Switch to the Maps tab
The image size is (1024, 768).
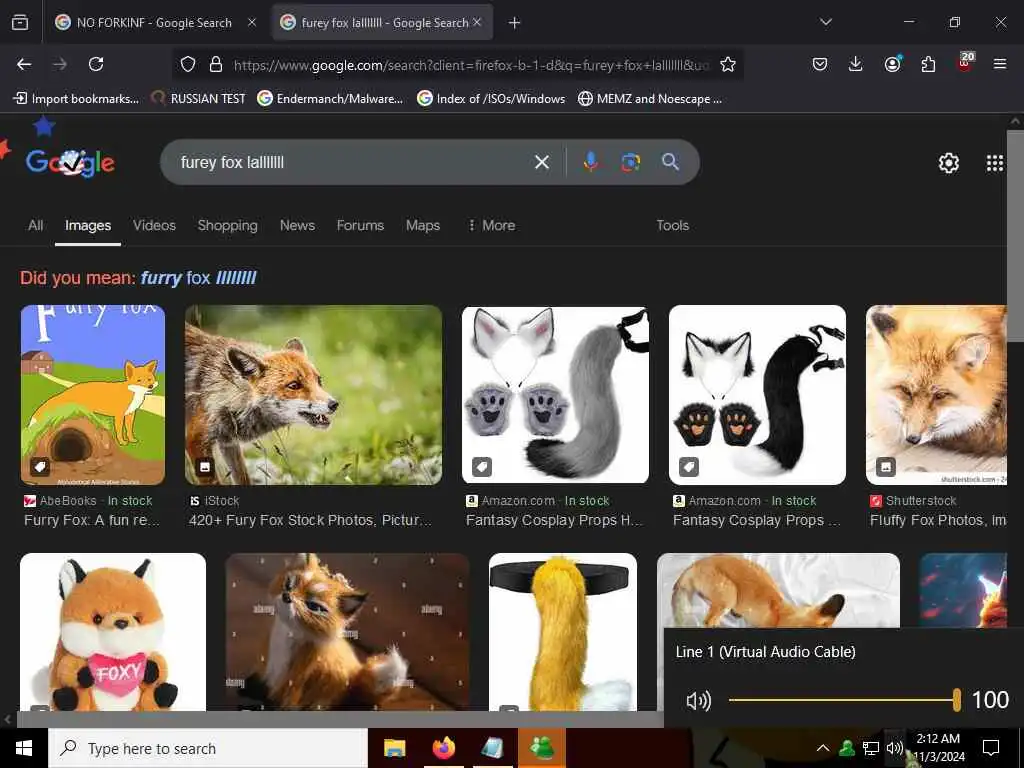pyautogui.click(x=423, y=225)
